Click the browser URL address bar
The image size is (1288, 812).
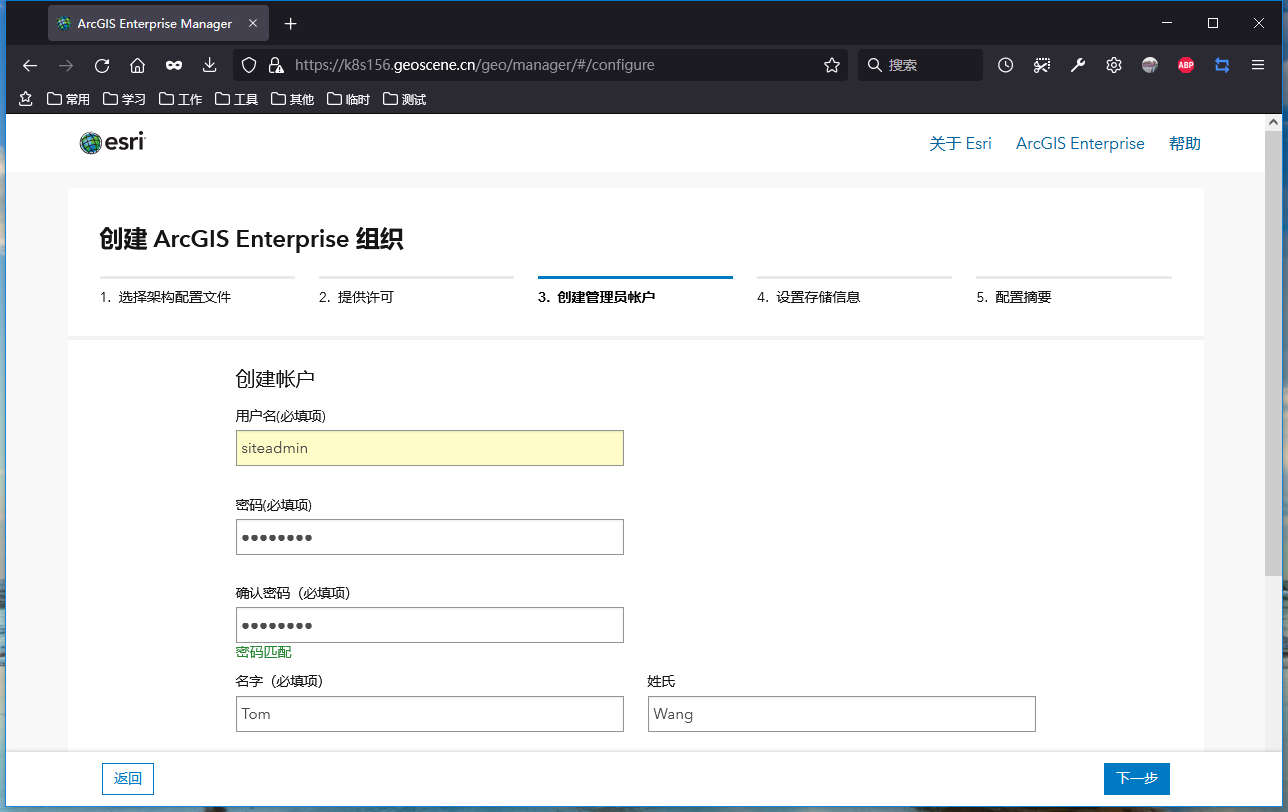pyautogui.click(x=540, y=65)
